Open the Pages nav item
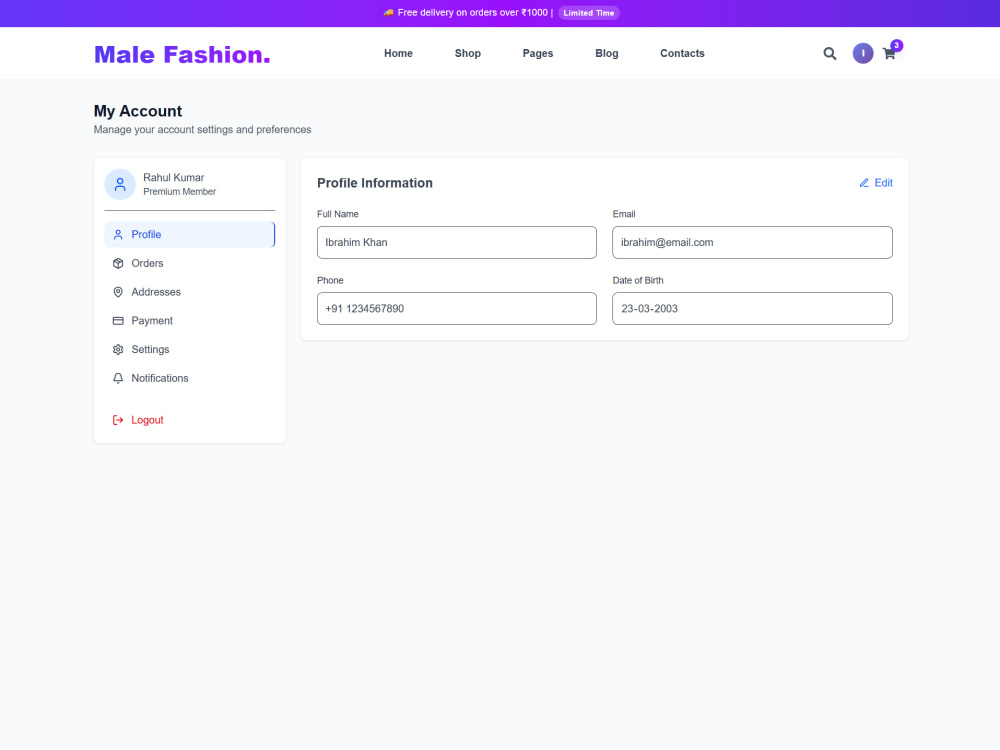Viewport: 1000px width, 750px height. pos(538,54)
